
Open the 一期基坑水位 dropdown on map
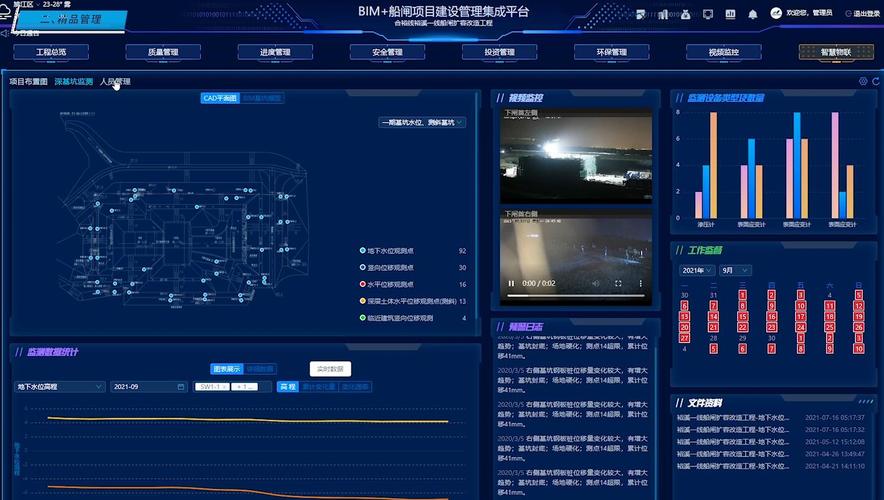(422, 122)
